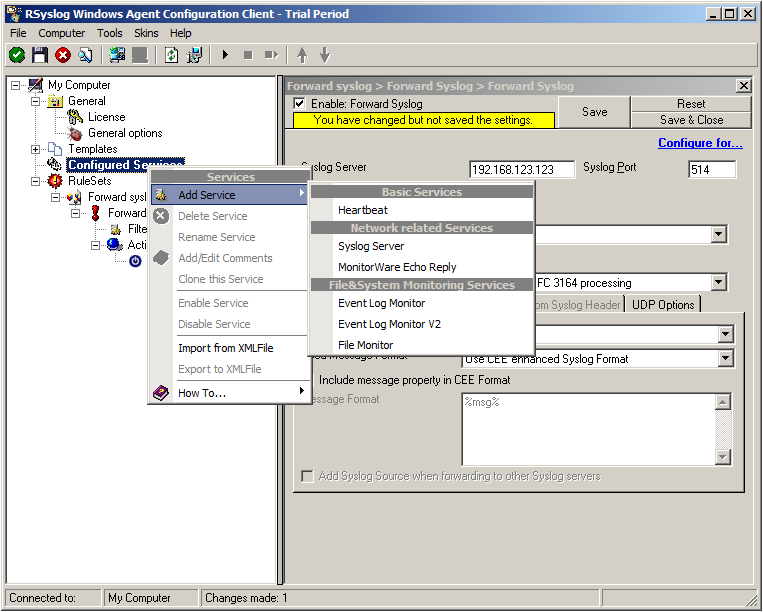Click the computer setup wizard toolbar icon
Viewport: 763px width, 612px height.
click(x=194, y=55)
